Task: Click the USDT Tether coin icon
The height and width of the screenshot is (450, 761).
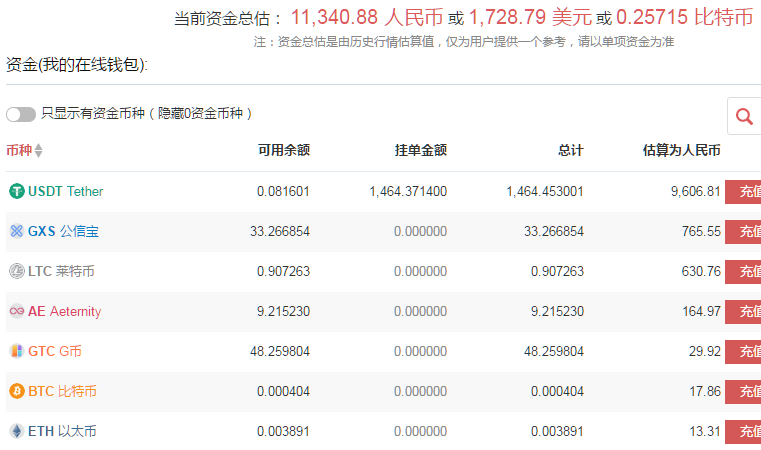Action: [17, 191]
